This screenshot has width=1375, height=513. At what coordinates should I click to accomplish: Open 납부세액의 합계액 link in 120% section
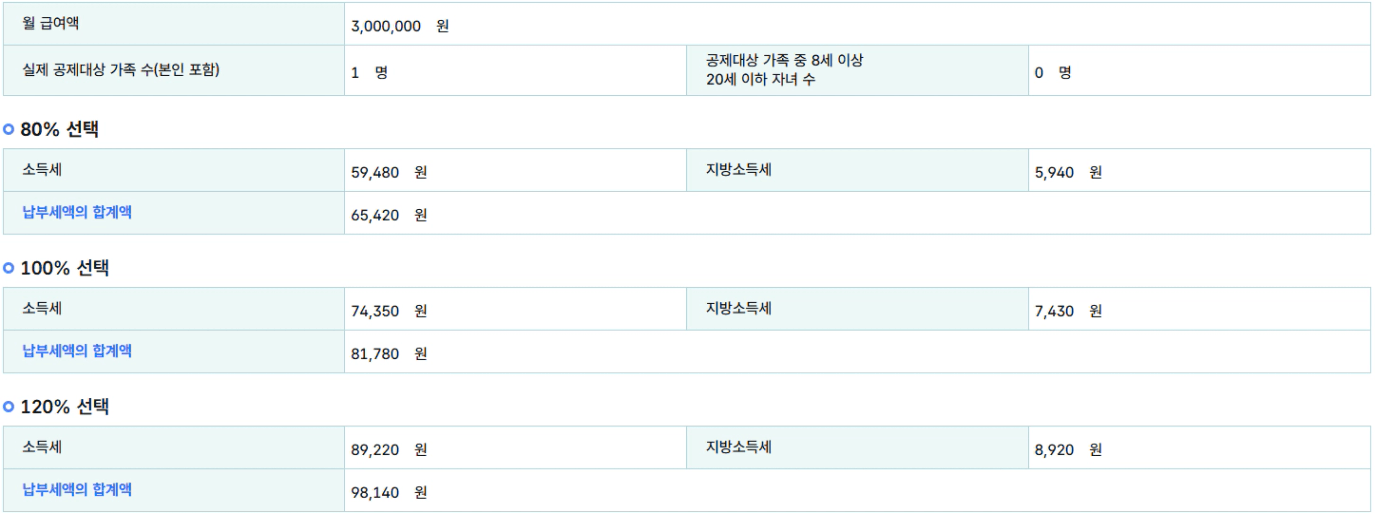tap(77, 490)
